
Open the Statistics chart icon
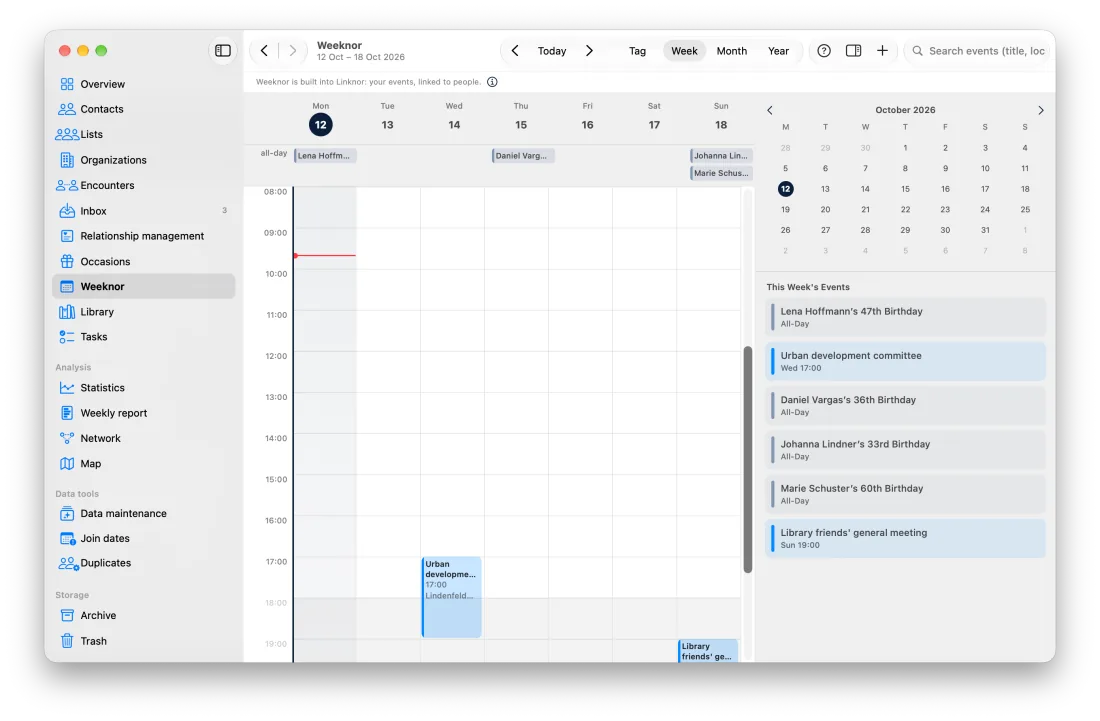tap(67, 388)
